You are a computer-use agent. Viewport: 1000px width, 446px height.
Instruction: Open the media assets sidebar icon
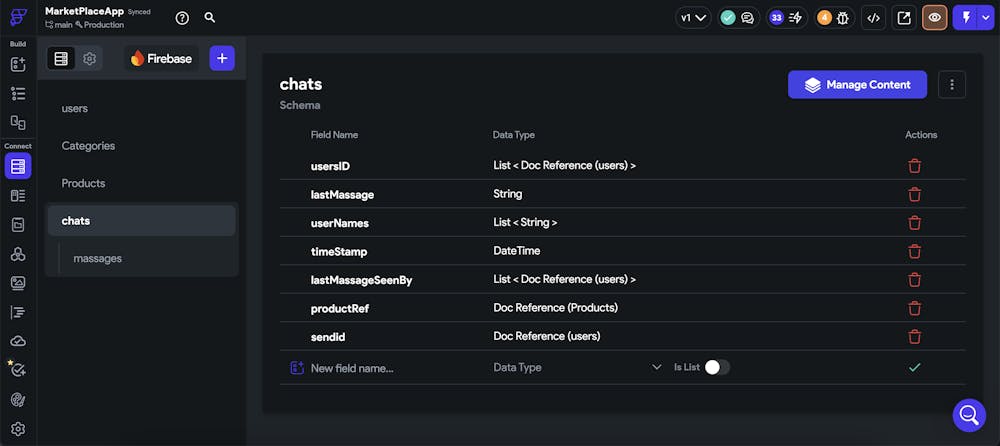(17, 283)
